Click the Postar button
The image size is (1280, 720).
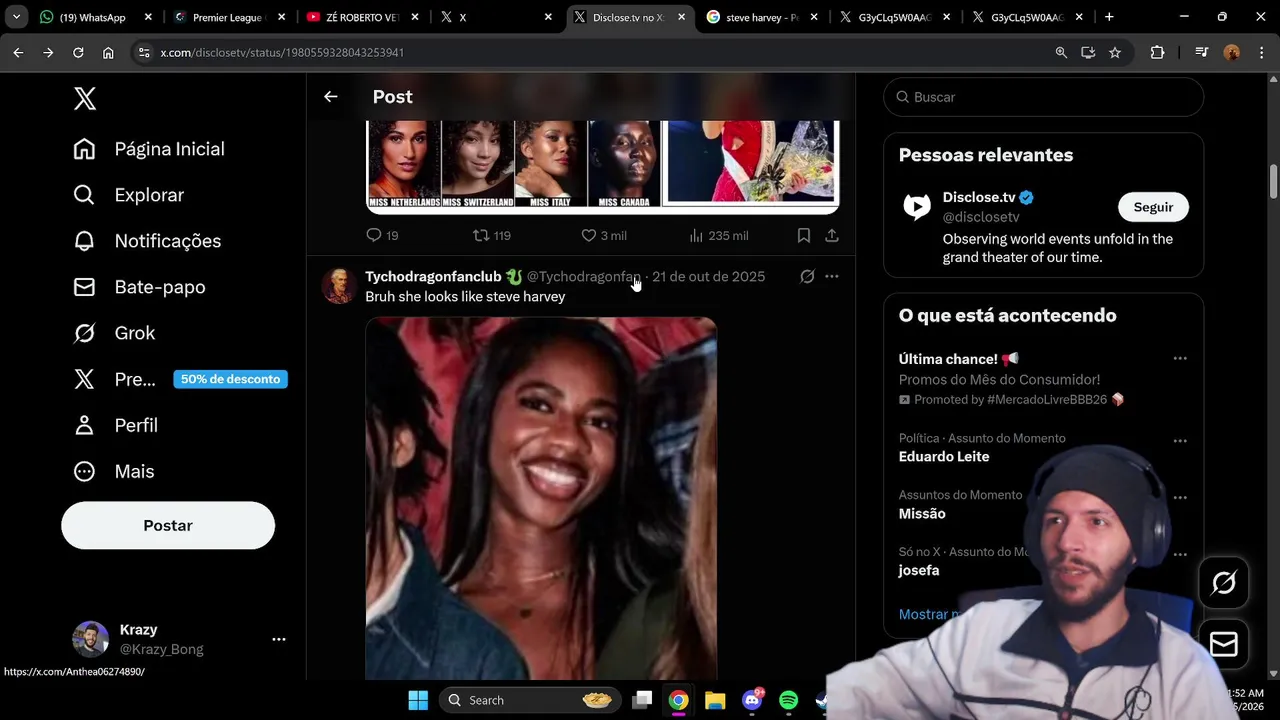coord(168,525)
